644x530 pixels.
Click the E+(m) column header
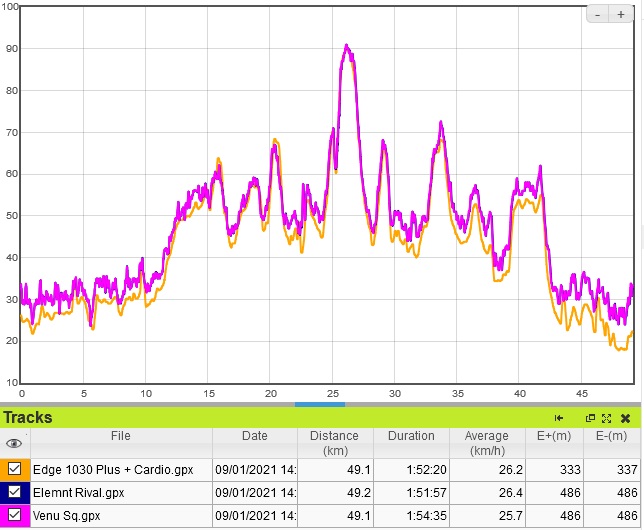[554, 436]
